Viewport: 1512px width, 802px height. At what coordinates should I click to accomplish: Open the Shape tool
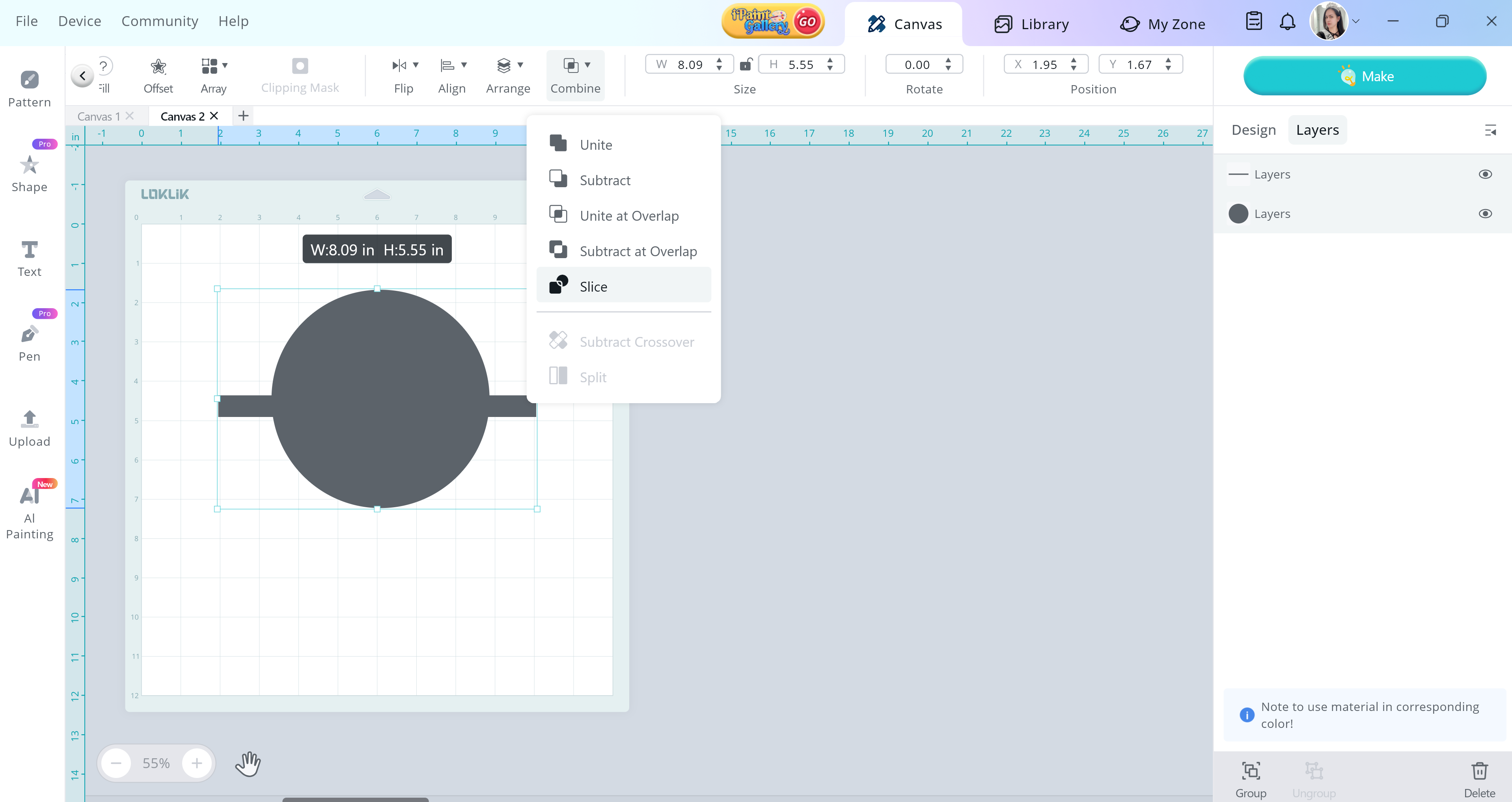(x=29, y=166)
